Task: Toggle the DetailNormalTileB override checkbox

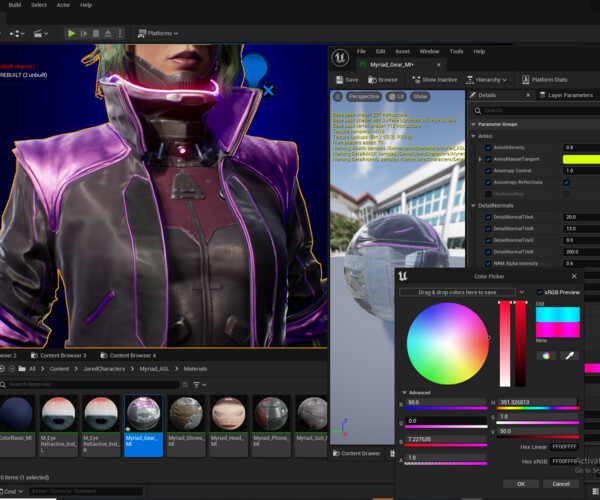Action: [488, 229]
